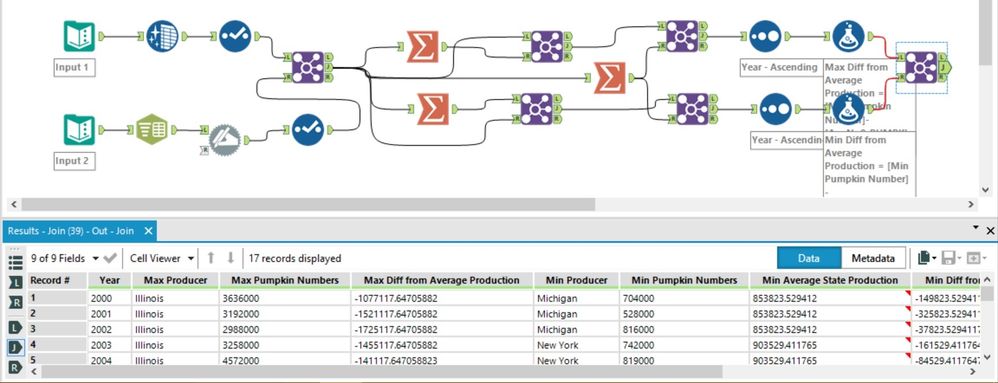Click the top Formula flask tool

(x=848, y=36)
